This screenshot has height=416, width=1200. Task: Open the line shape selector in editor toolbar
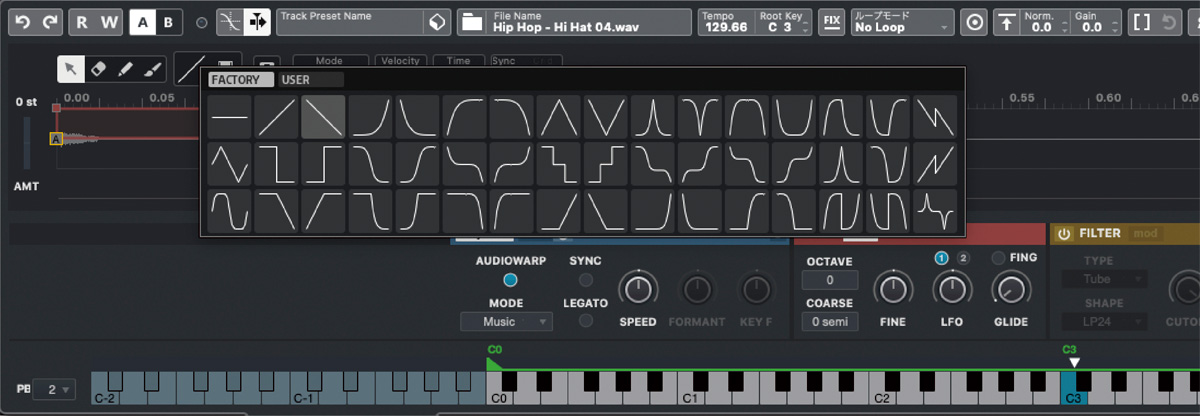click(x=191, y=69)
